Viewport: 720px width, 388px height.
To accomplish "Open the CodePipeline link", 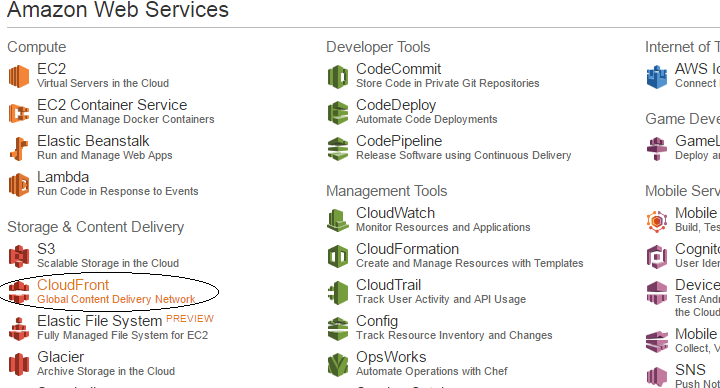I will click(399, 141).
